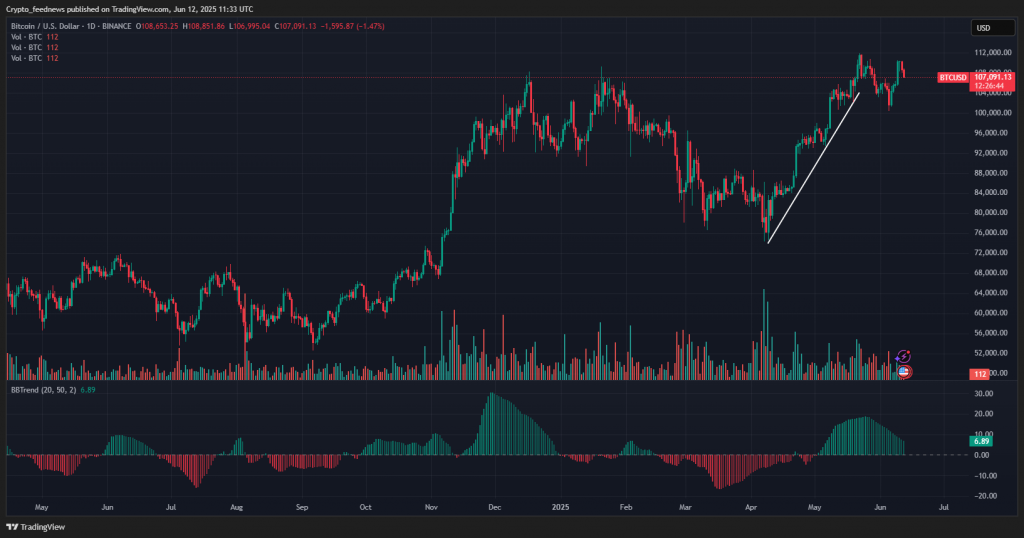Click the 30.00 level on BBTrend scale

(x=982, y=394)
